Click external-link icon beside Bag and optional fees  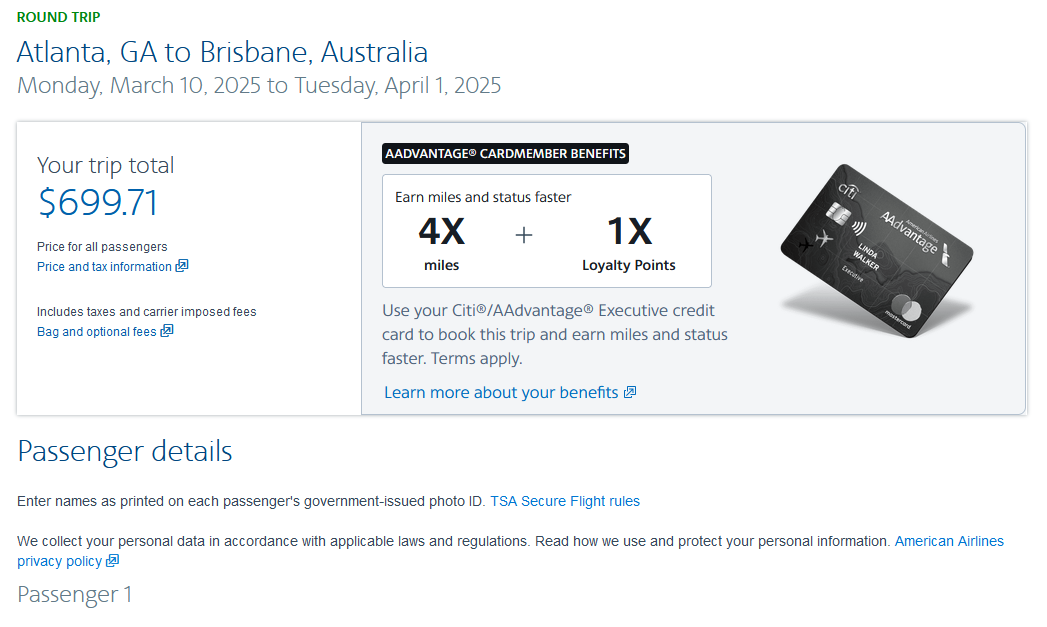point(167,331)
